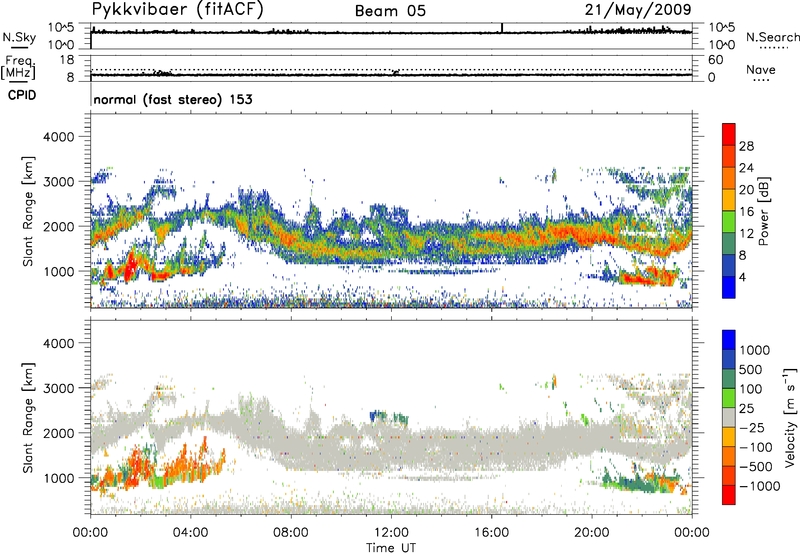The width and height of the screenshot is (800, 554).
Task: Click Slant Range label of power panel
Action: coord(28,211)
